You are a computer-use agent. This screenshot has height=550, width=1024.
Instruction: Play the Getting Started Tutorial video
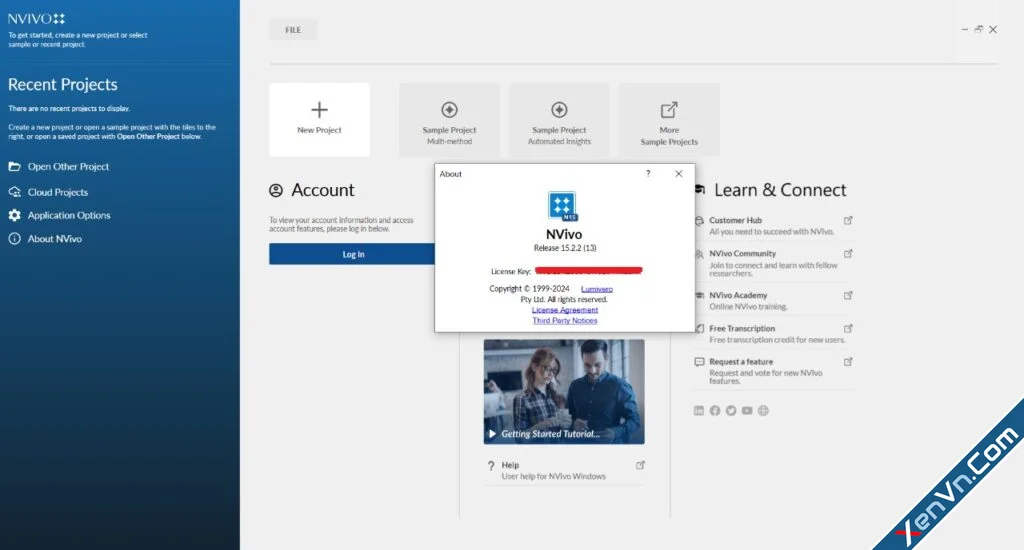point(564,392)
